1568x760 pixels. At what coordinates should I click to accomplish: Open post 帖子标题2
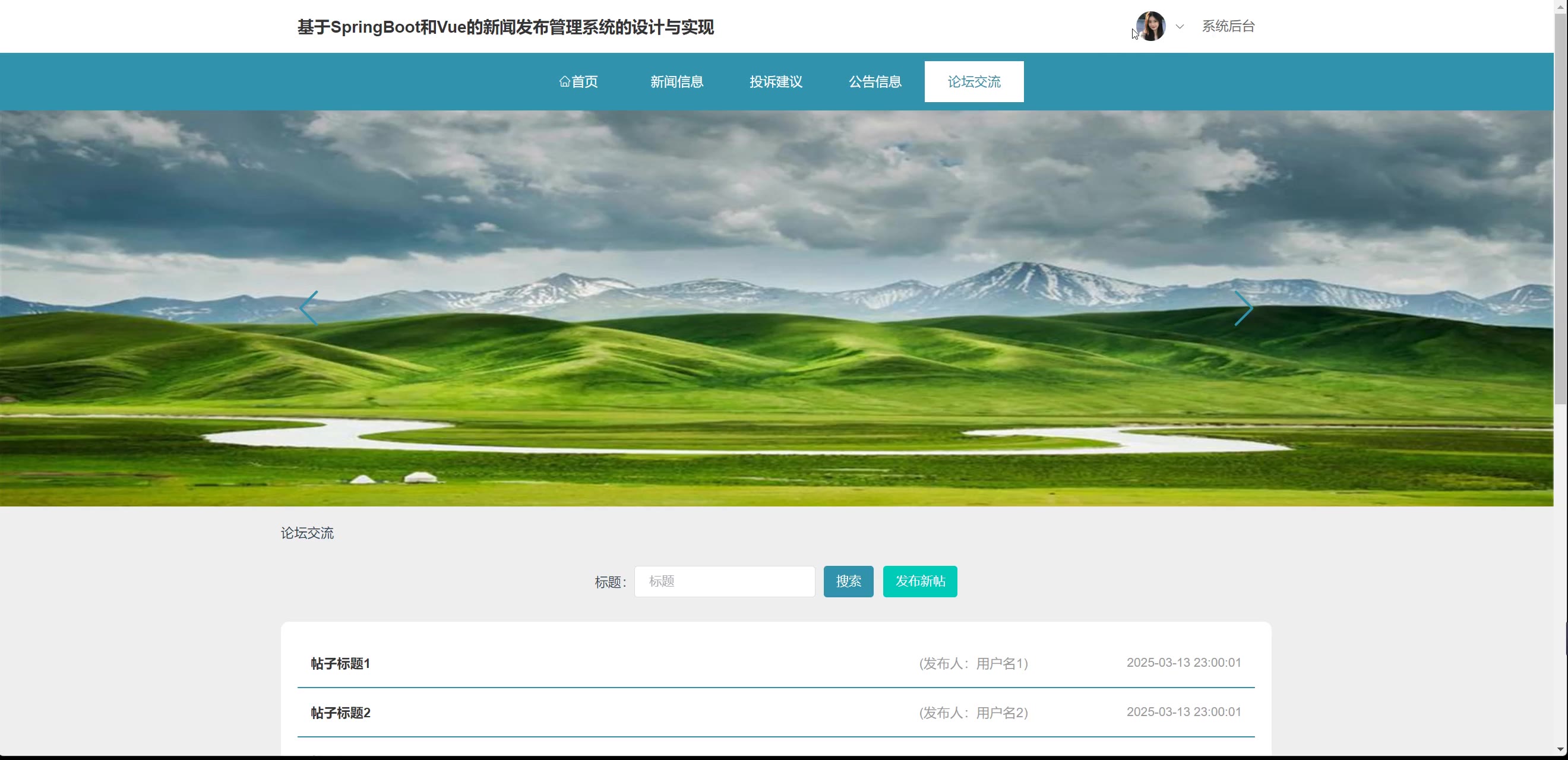(340, 712)
